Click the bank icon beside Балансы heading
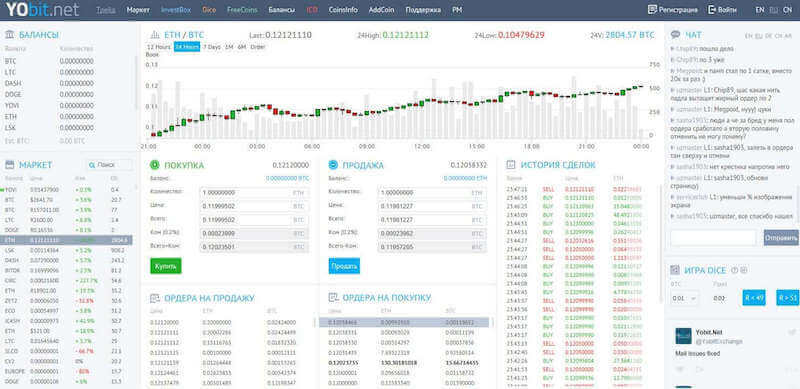The image size is (800, 389). pos(10,35)
